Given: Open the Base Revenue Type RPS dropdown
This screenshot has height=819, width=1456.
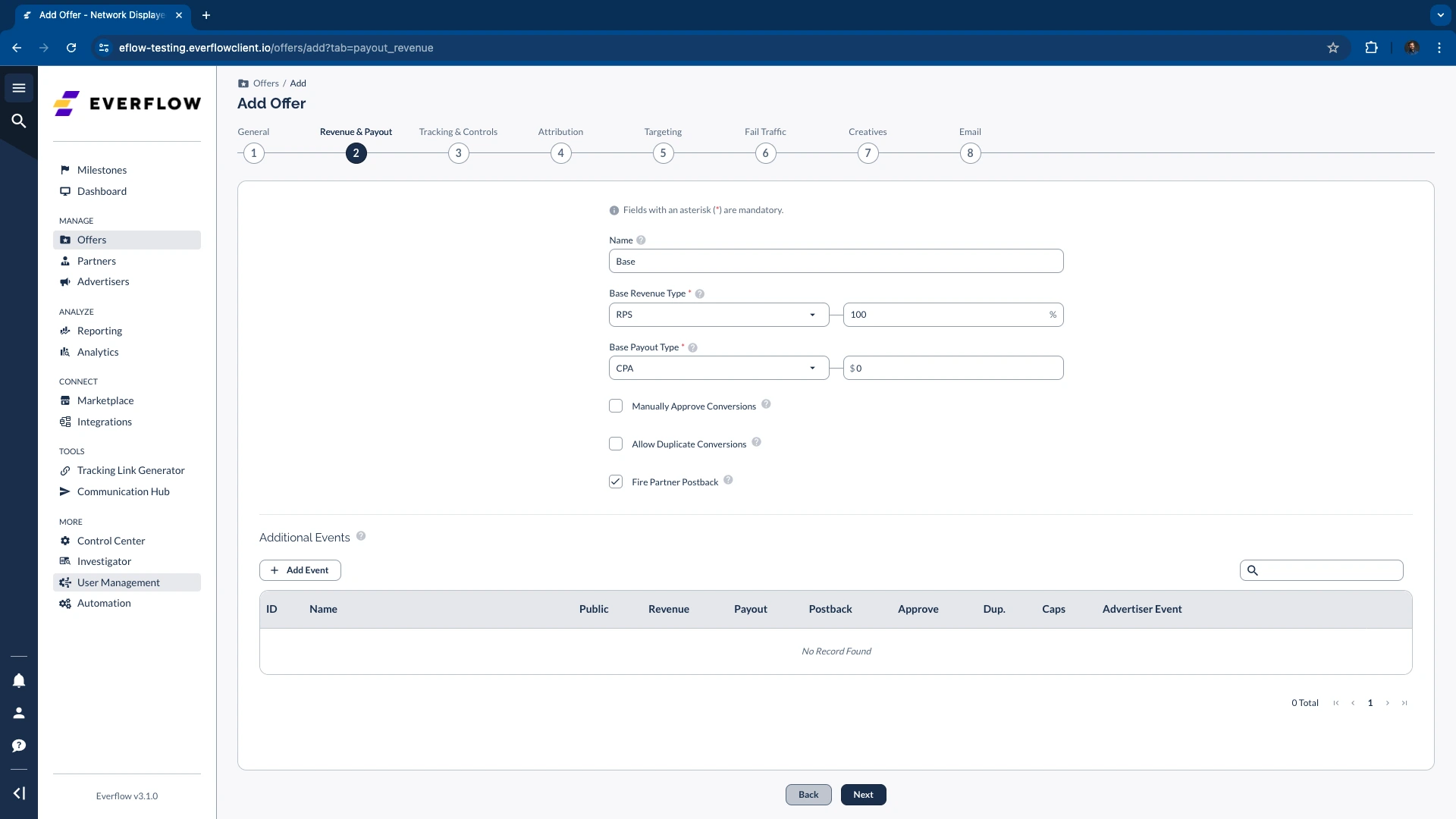Looking at the screenshot, I should (718, 315).
